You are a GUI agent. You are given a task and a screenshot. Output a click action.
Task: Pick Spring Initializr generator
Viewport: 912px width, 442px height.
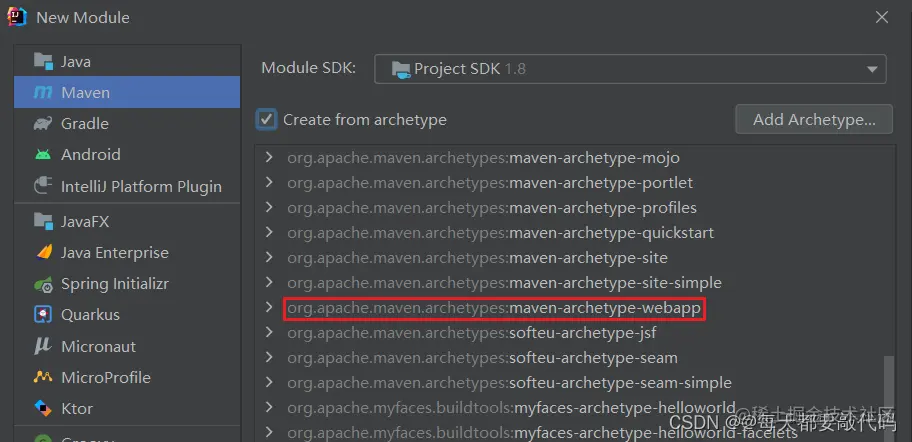(x=127, y=284)
